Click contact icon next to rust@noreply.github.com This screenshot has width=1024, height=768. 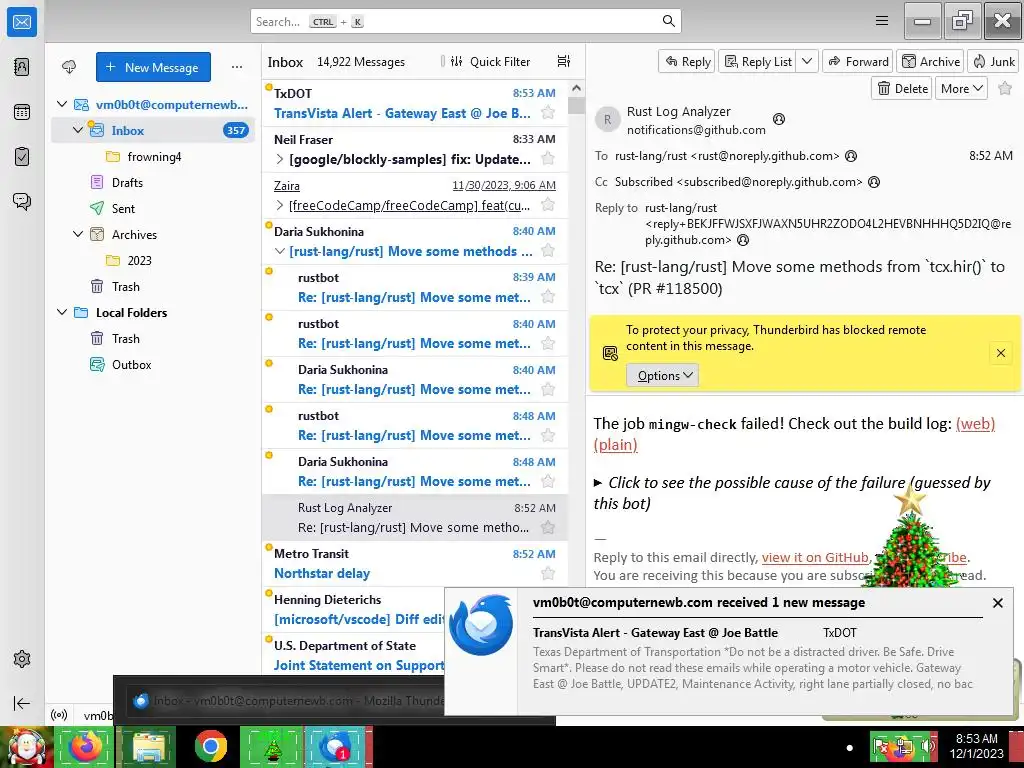click(x=851, y=156)
